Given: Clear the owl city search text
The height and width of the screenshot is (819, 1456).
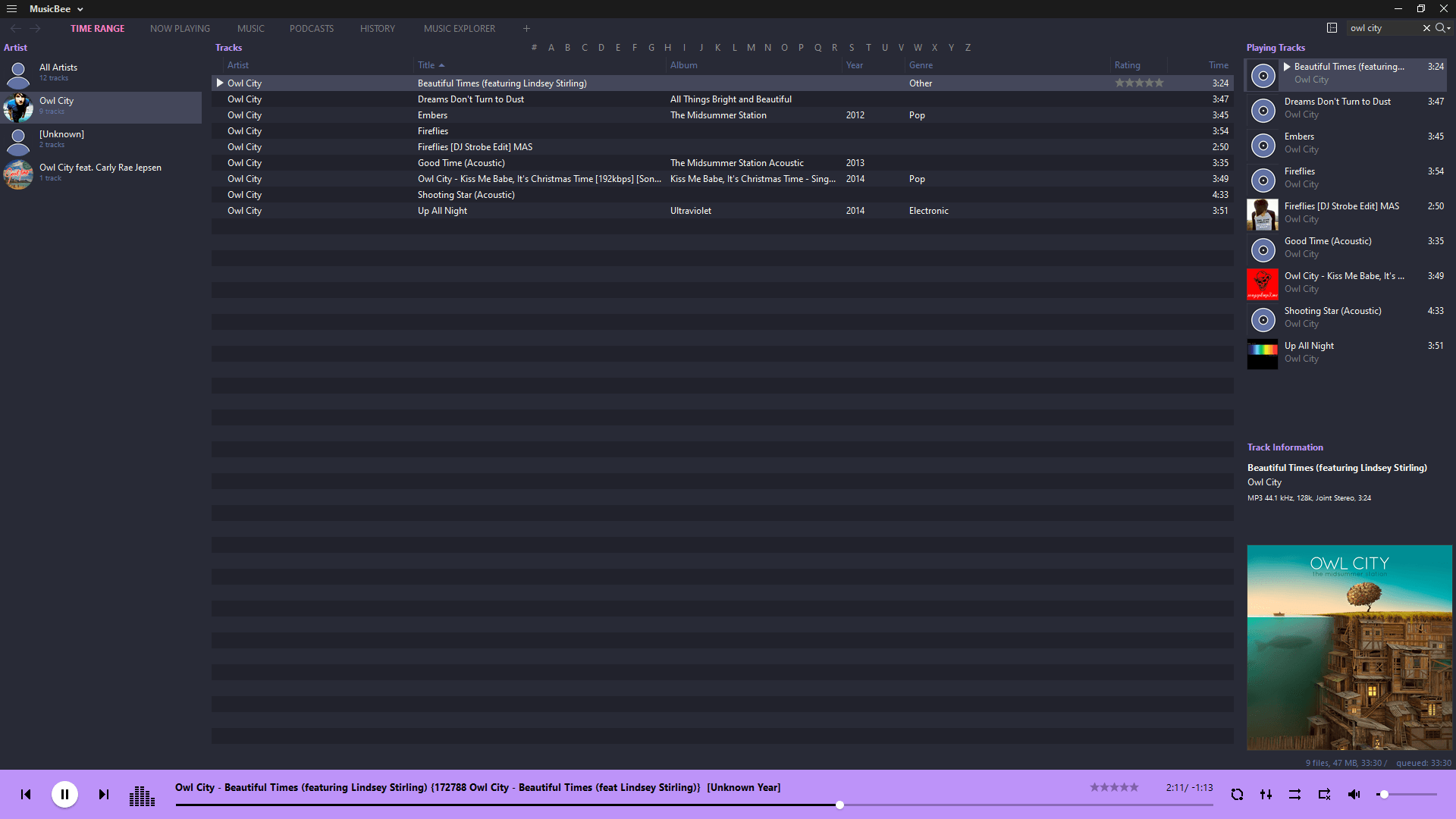Looking at the screenshot, I should [1426, 27].
